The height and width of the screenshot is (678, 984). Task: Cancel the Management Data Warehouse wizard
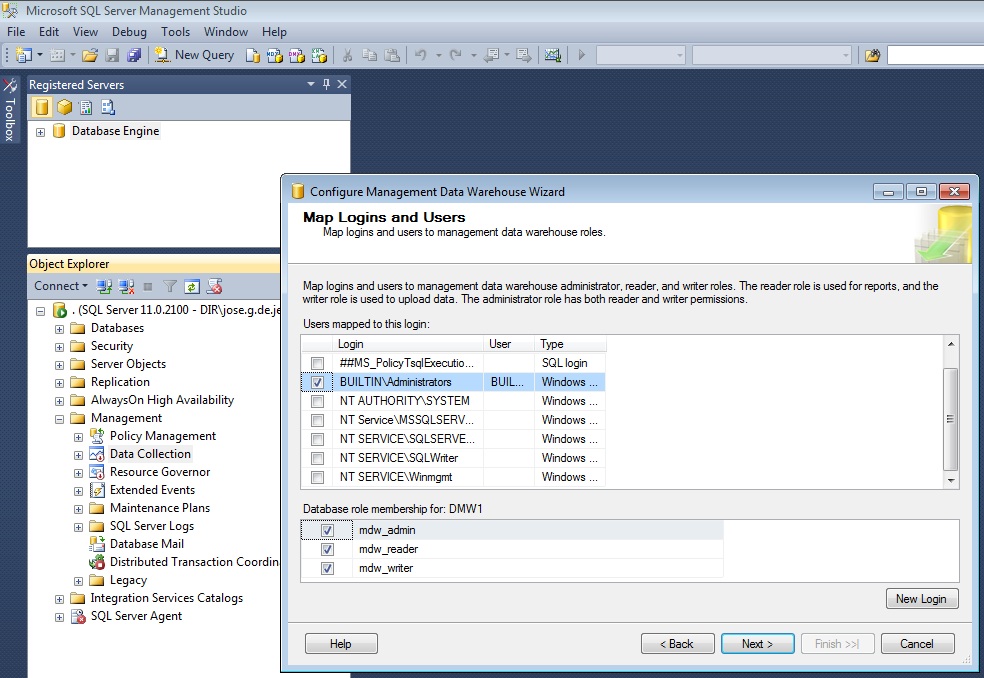[x=917, y=643]
